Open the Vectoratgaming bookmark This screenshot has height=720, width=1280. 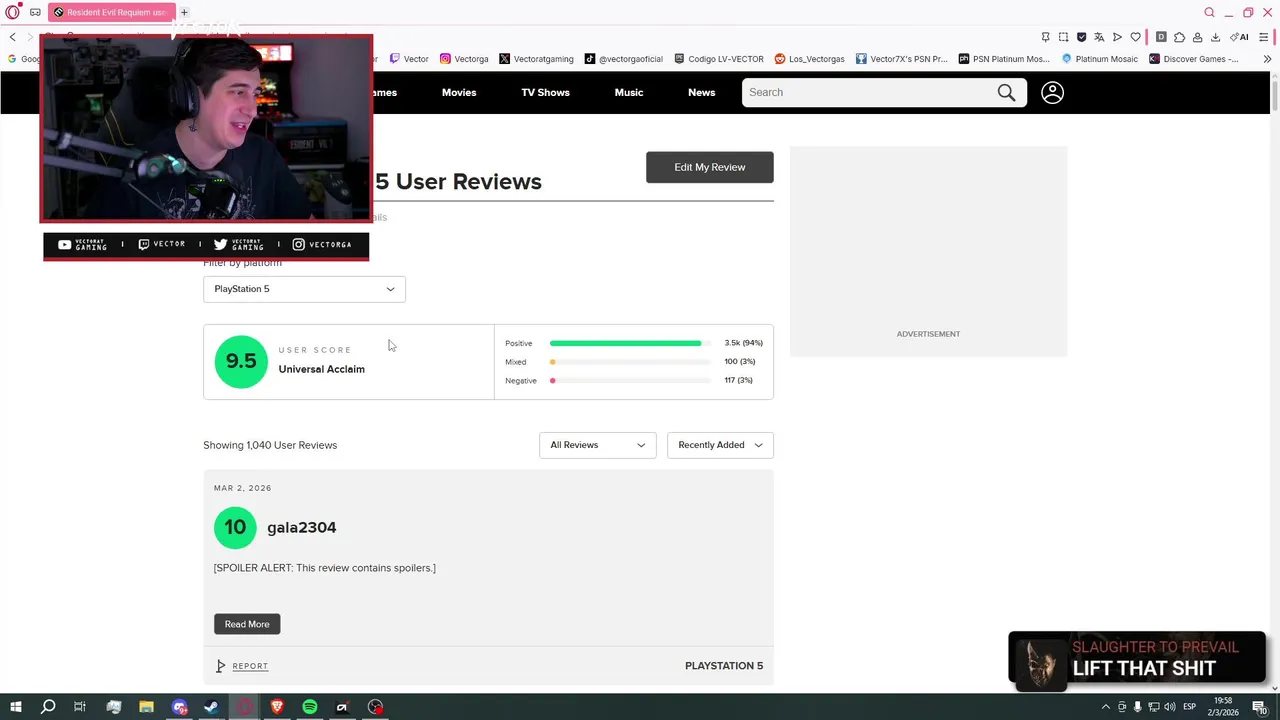[x=536, y=59]
